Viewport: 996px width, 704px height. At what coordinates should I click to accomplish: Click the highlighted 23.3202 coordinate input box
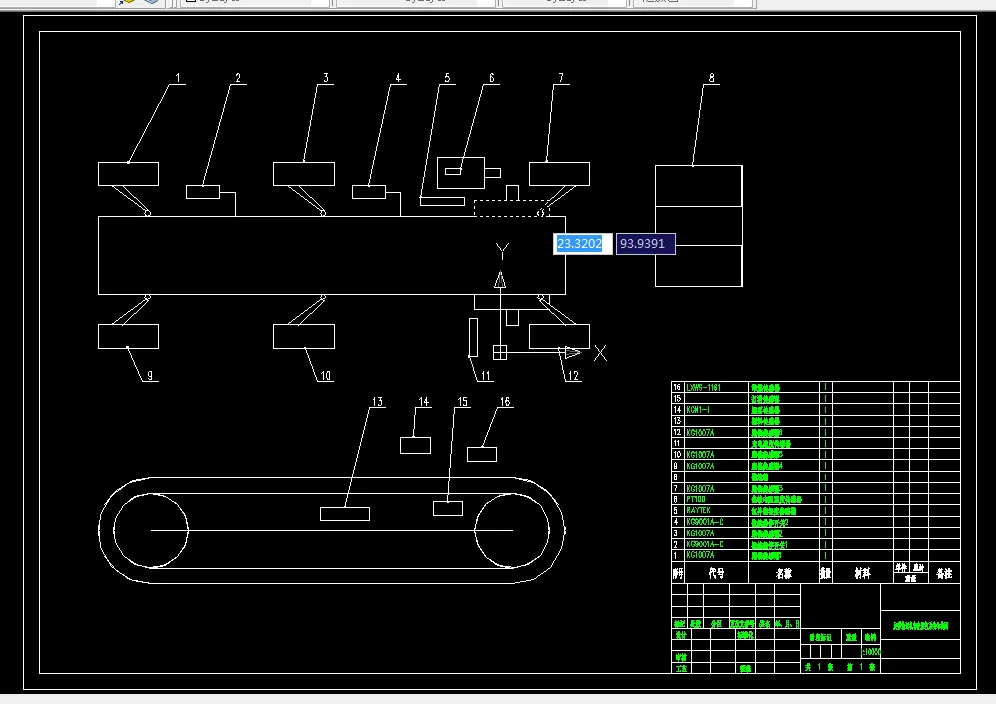(582, 244)
